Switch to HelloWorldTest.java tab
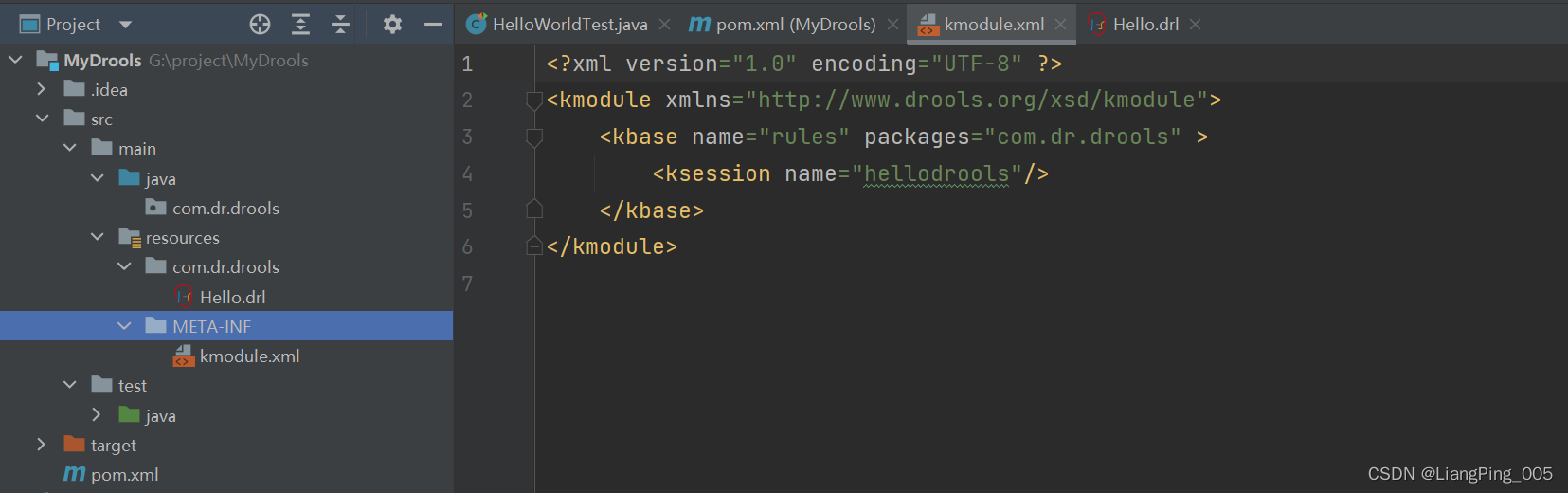The width and height of the screenshot is (1568, 493). point(558,25)
